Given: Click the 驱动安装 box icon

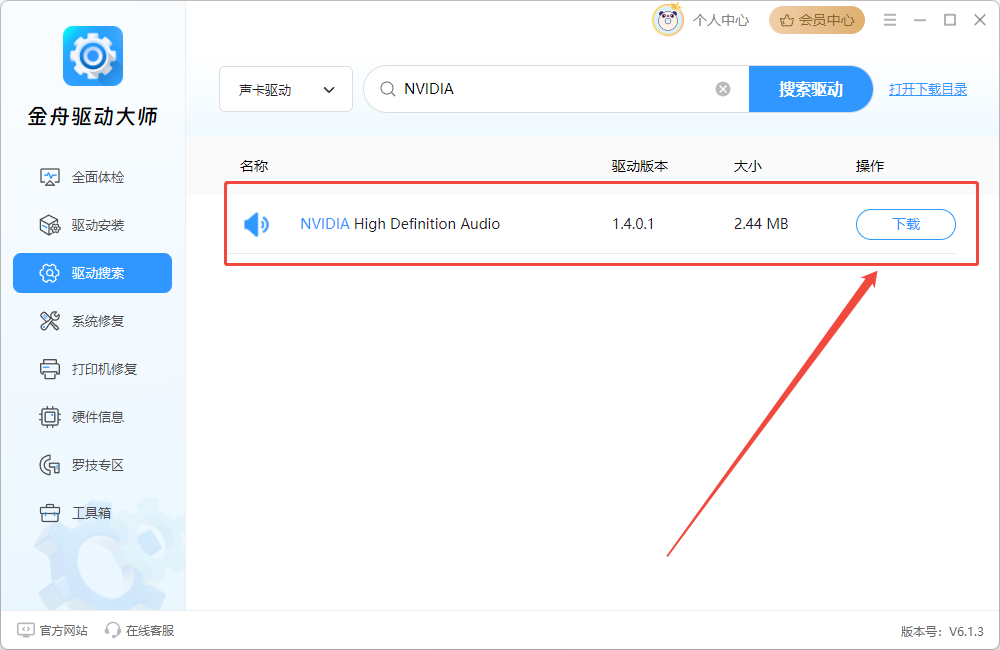Looking at the screenshot, I should [x=50, y=225].
